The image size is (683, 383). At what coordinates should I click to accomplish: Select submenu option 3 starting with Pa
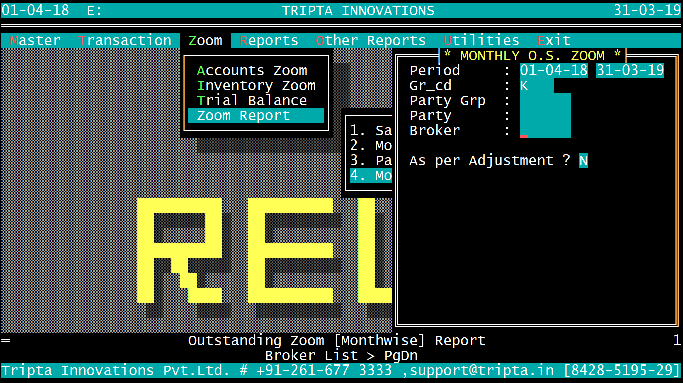pyautogui.click(x=371, y=160)
